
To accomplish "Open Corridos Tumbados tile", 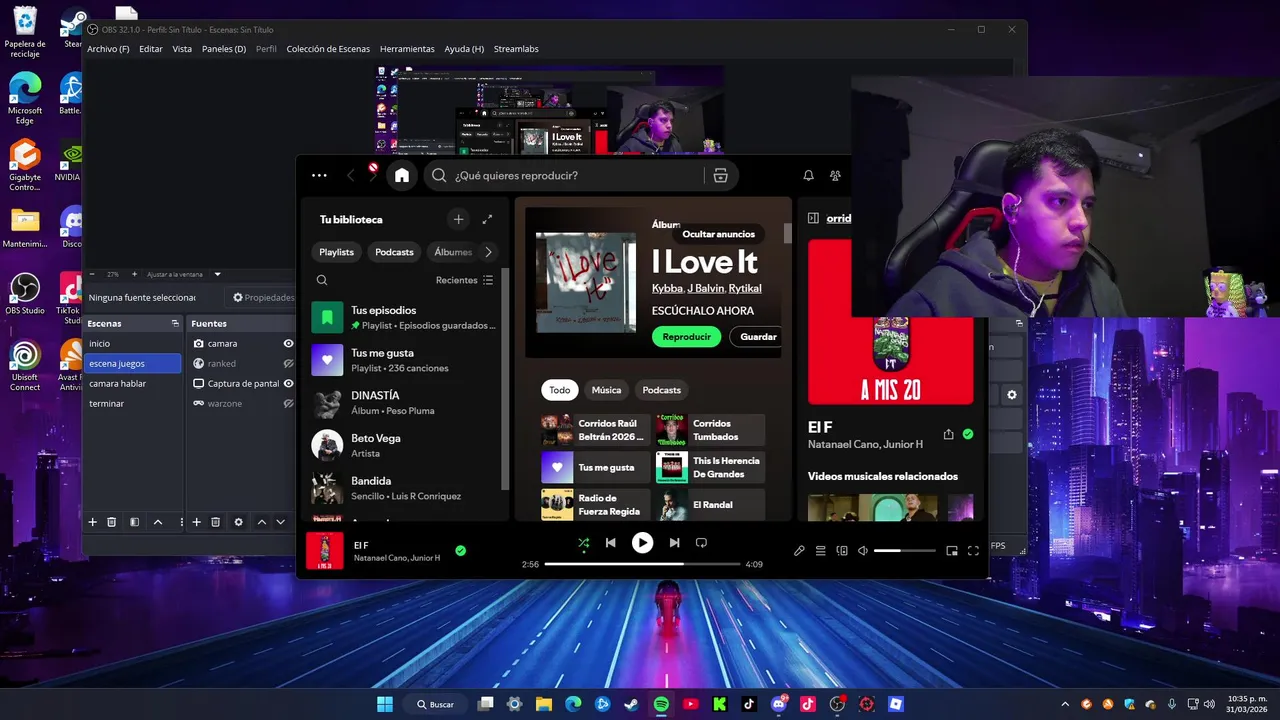I will click(710, 430).
